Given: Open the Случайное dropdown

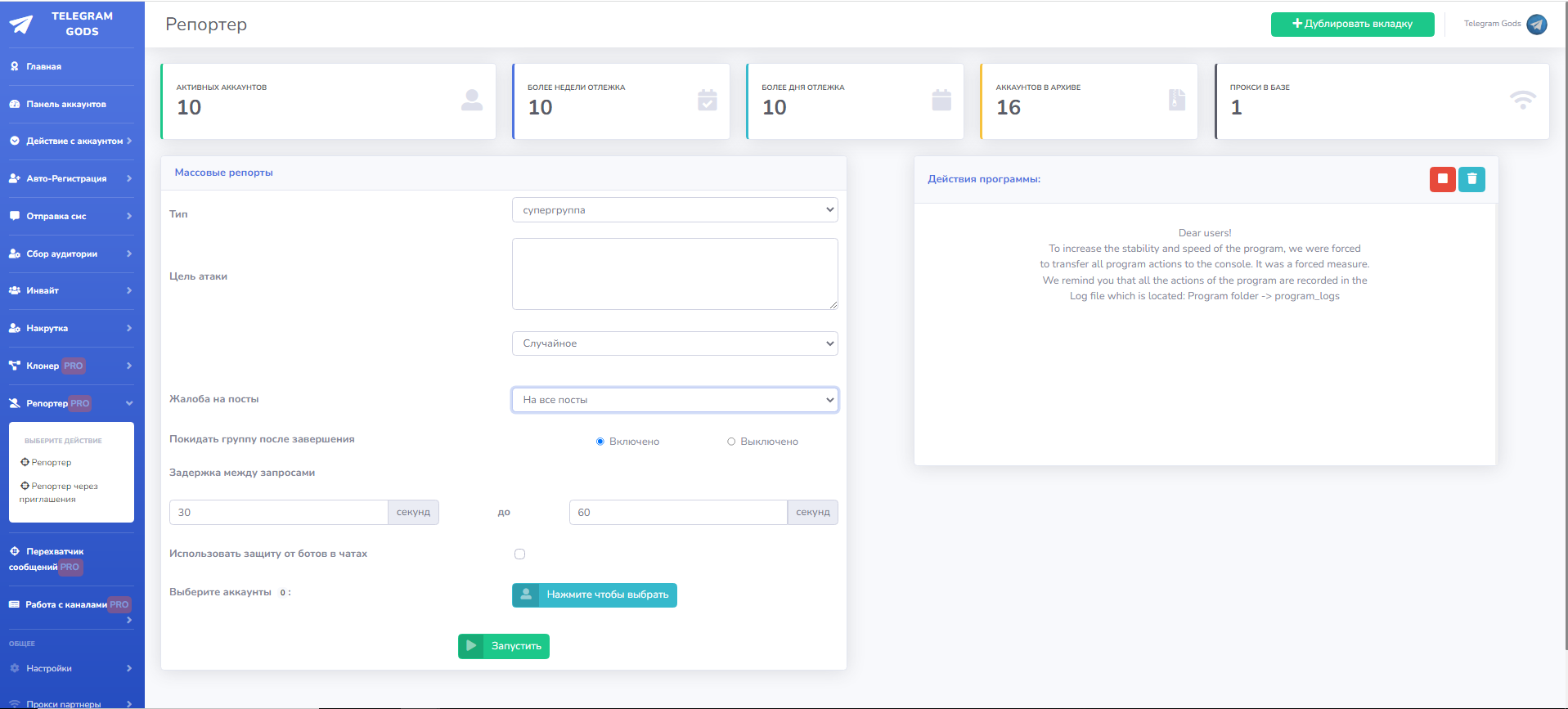Looking at the screenshot, I should [675, 343].
